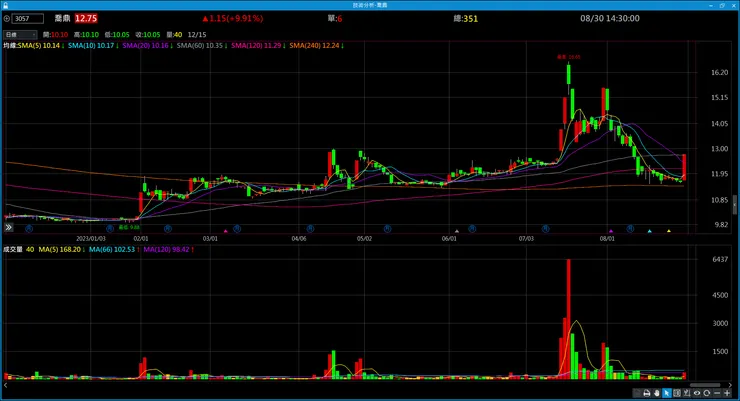The width and height of the screenshot is (740, 401).
Task: Select the SMA(60) 10.35 indicator label
Action: tap(202, 46)
